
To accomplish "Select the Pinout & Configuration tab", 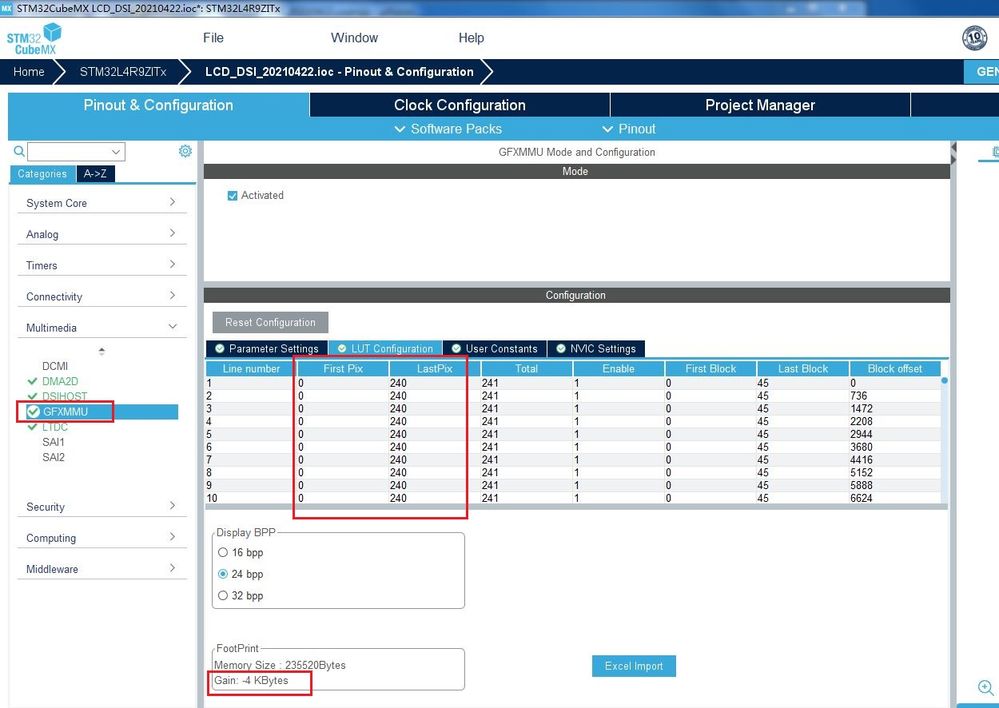I will tap(158, 105).
